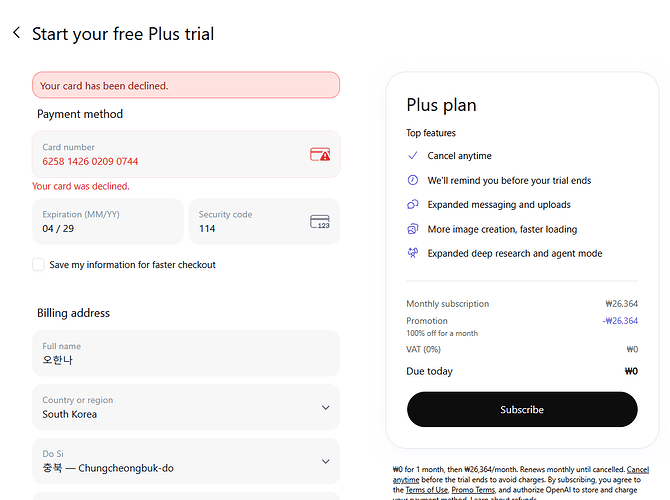
Task: Click the back arrow icon
Action: click(x=16, y=33)
